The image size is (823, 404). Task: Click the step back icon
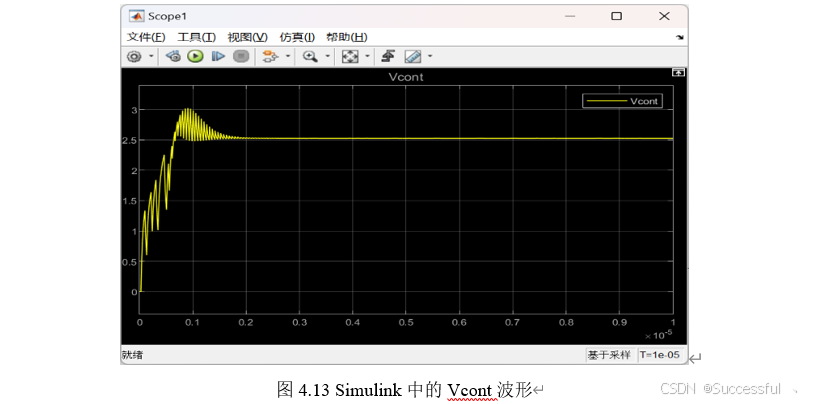[x=173, y=57]
